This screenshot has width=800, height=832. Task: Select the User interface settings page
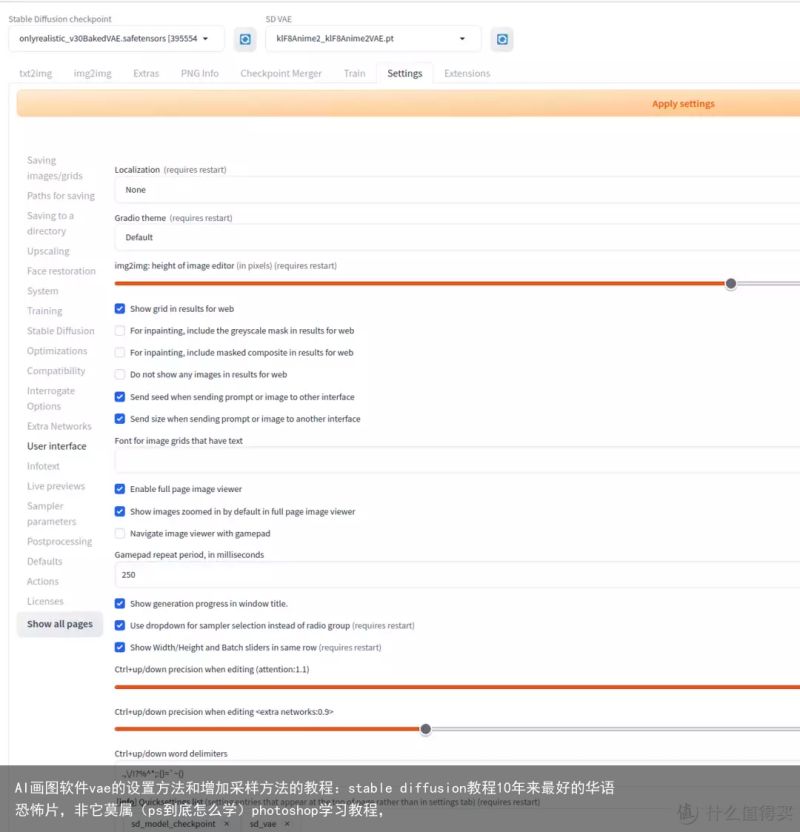[x=57, y=446]
